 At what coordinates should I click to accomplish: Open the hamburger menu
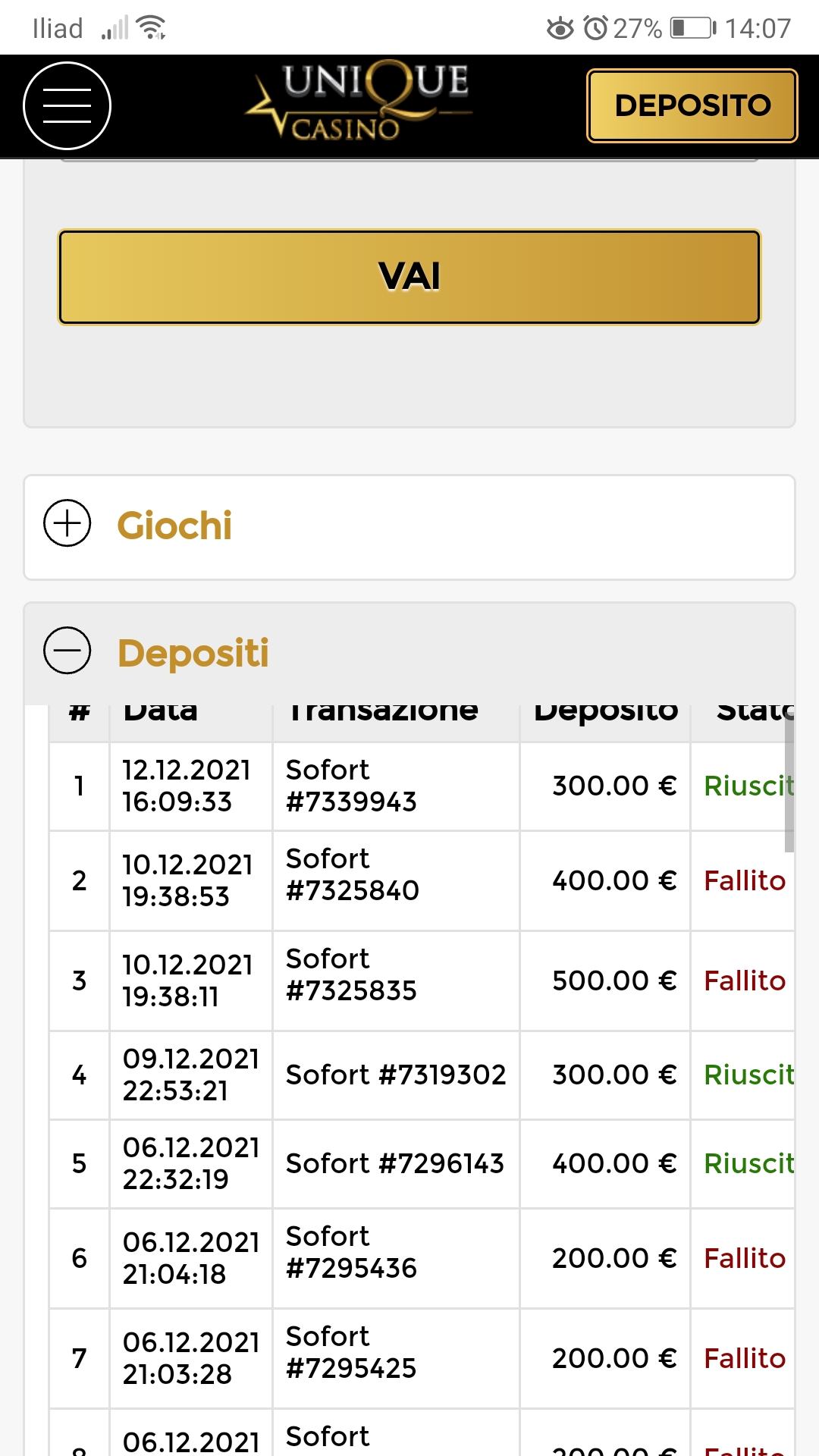point(67,105)
